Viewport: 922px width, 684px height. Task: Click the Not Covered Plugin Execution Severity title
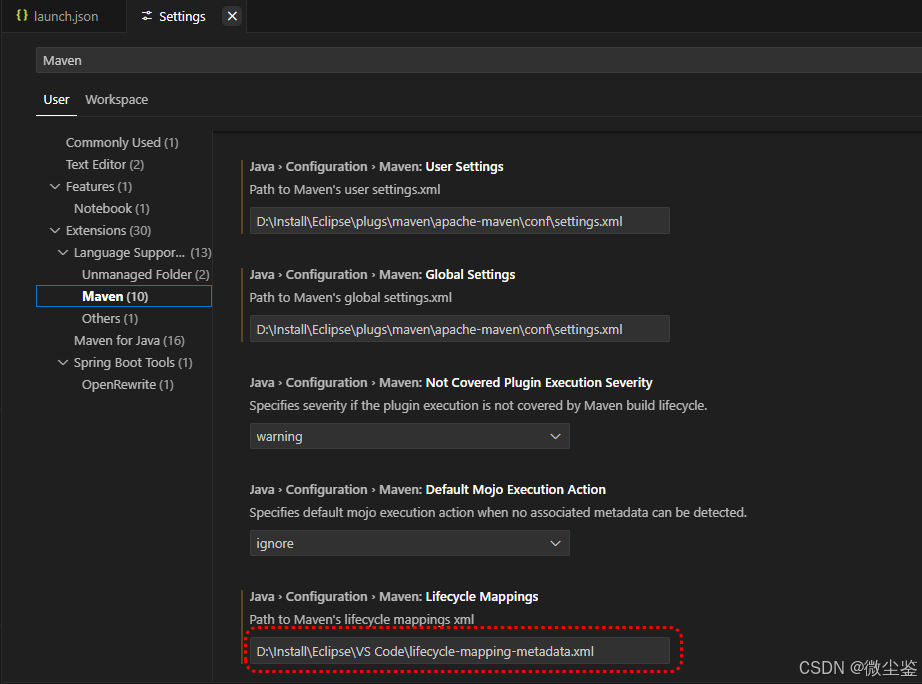pyautogui.click(x=451, y=383)
